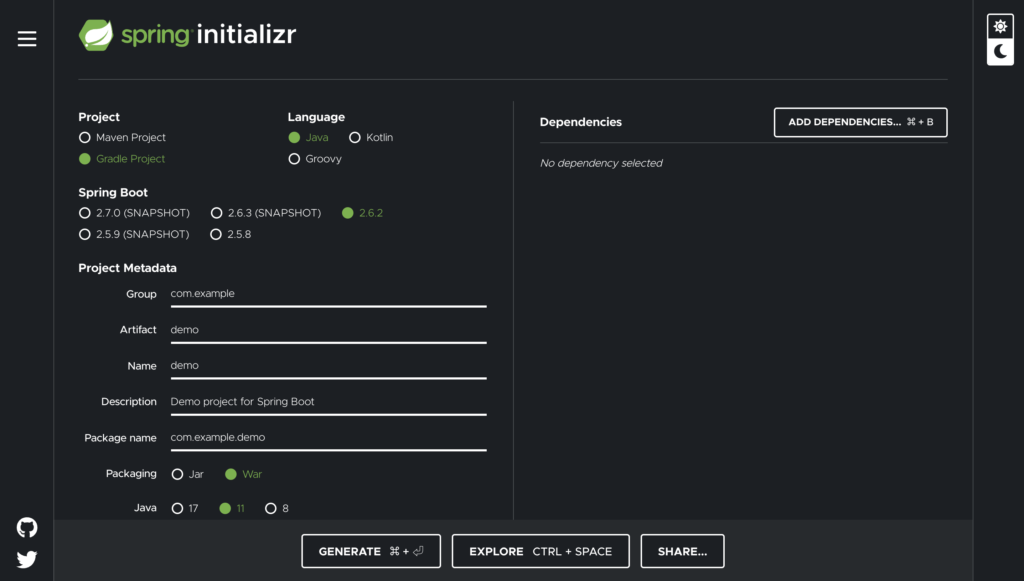The height and width of the screenshot is (581, 1024).
Task: Open the Twitter profile link
Action: coord(26,559)
